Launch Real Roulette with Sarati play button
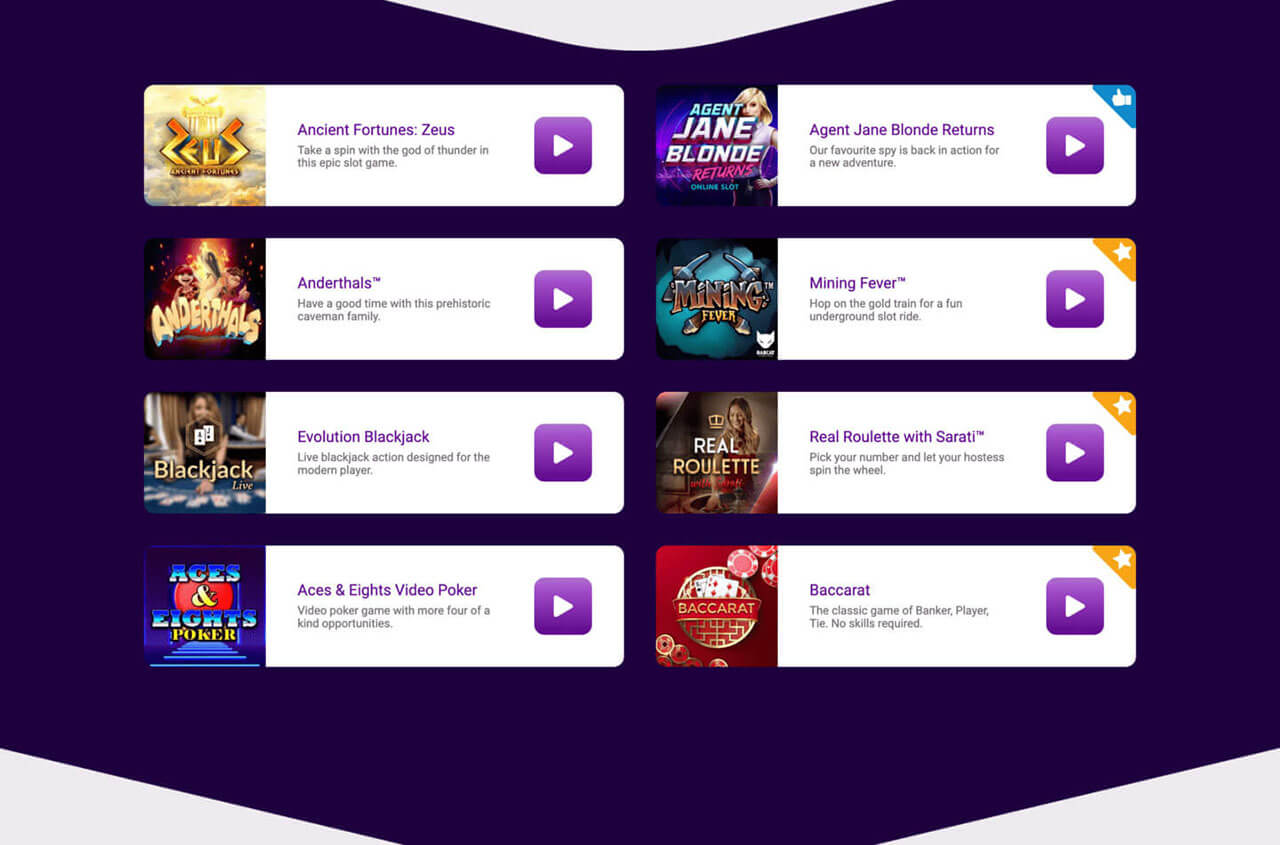 pos(1075,452)
